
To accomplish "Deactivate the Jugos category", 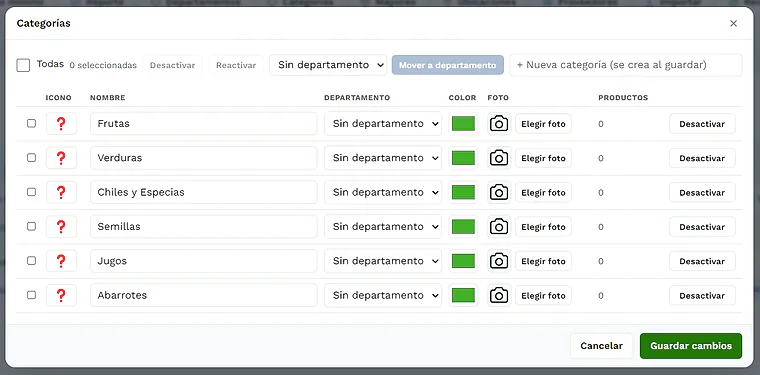I will coord(702,261).
